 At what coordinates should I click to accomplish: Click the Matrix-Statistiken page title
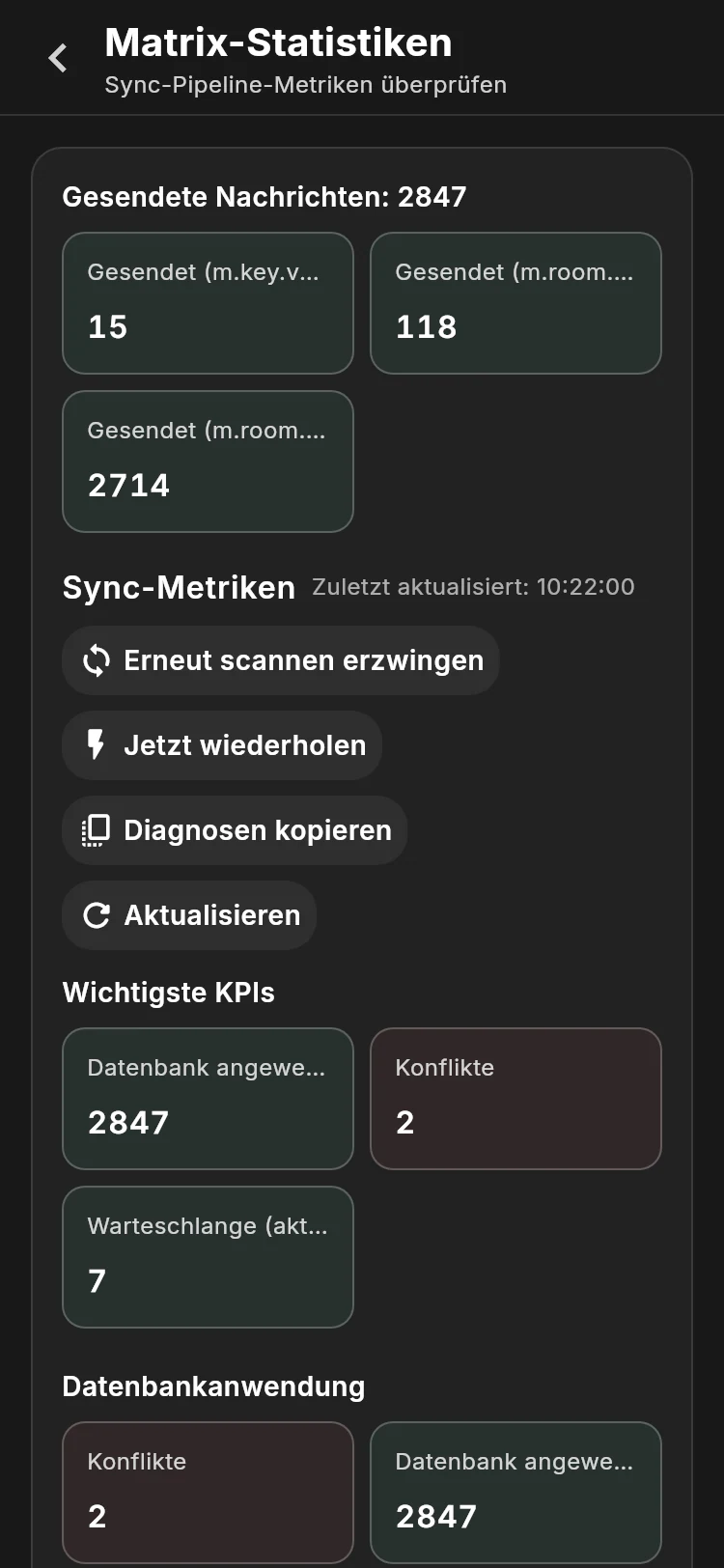[278, 42]
